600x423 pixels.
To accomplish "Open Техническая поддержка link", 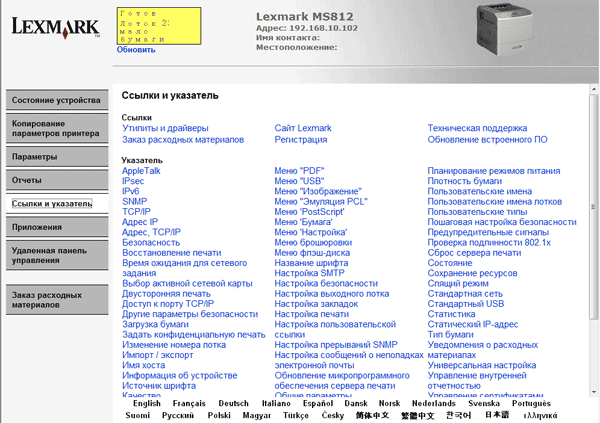I will (477, 128).
